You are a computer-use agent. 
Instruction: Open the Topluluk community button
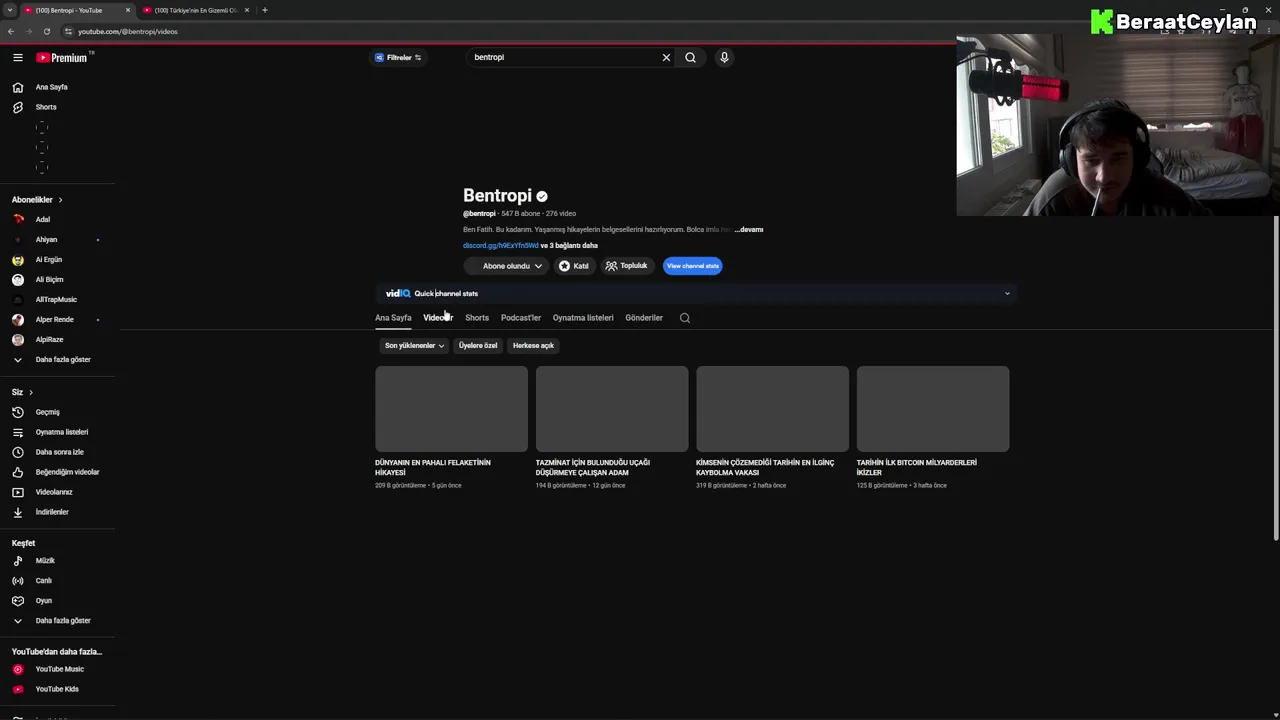[627, 266]
